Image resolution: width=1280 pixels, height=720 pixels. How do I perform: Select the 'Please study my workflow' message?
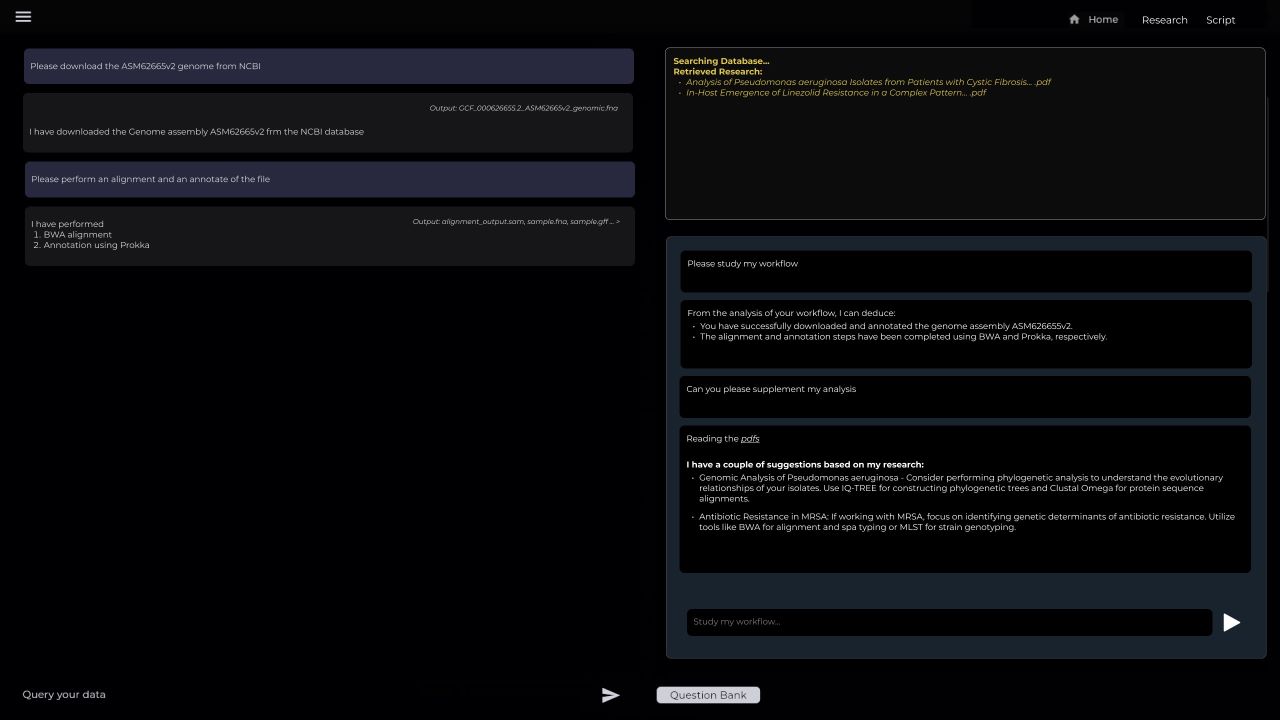pyautogui.click(x=965, y=271)
